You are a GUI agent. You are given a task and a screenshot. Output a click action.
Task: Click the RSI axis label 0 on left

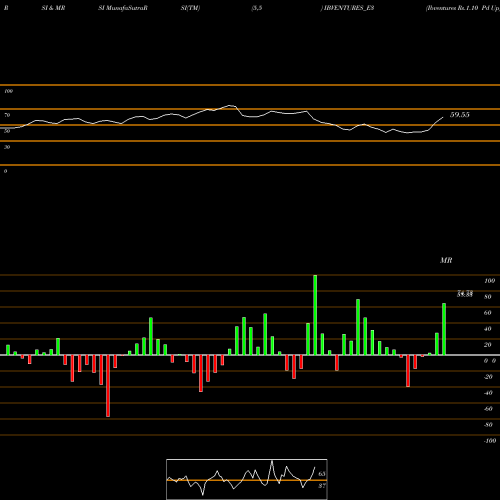[5, 171]
